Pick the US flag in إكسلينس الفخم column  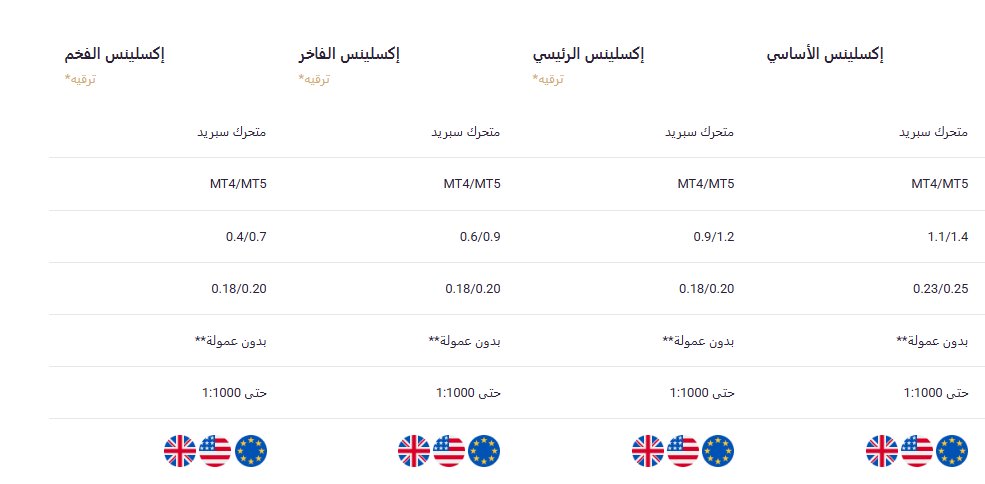click(215, 451)
